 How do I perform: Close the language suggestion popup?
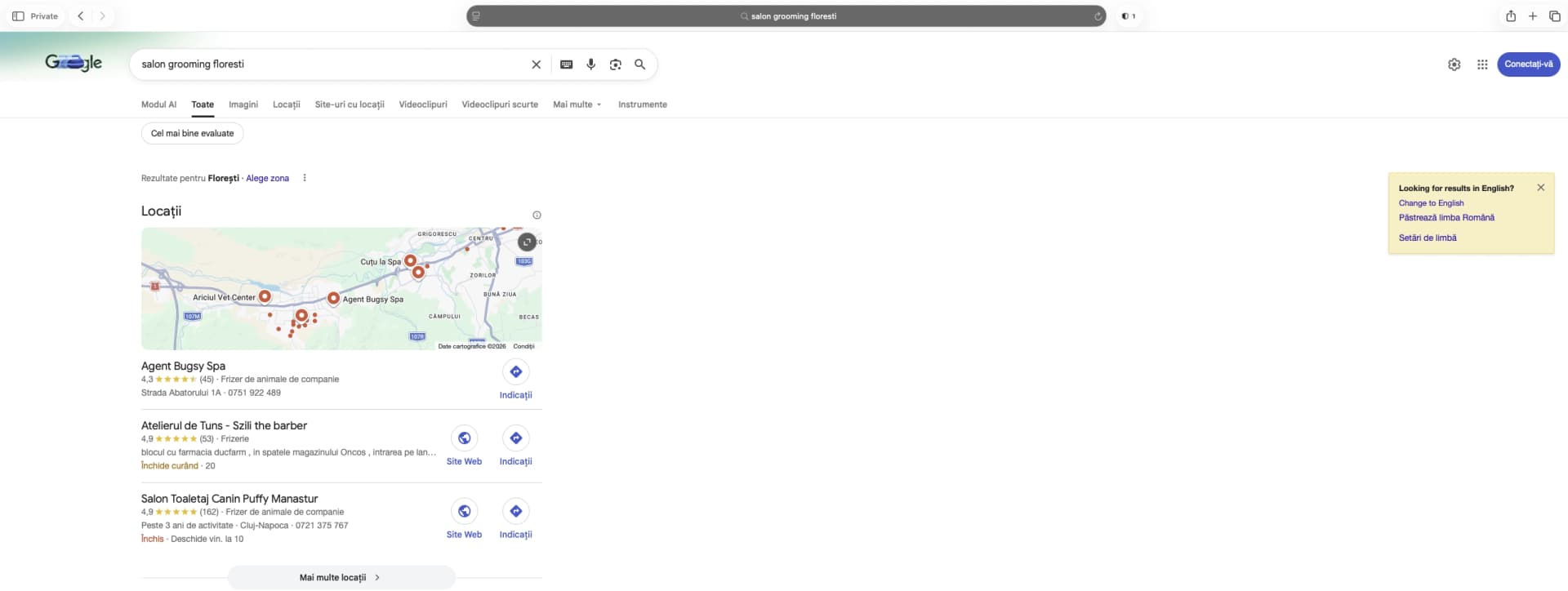(x=1540, y=188)
